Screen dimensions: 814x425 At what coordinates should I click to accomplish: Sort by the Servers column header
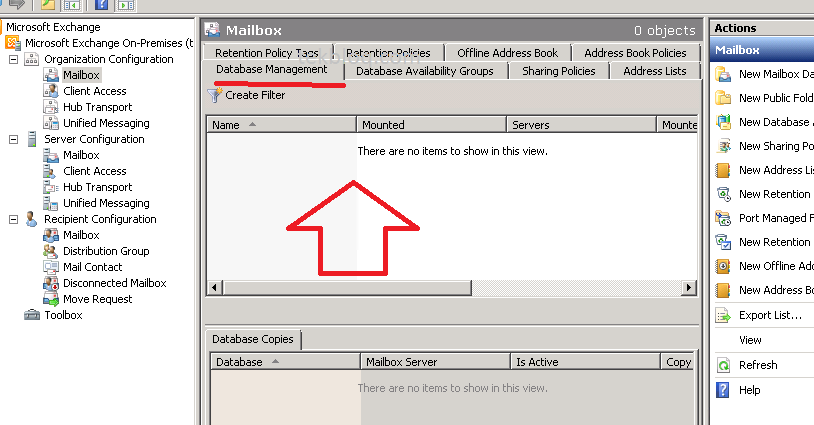pos(581,125)
